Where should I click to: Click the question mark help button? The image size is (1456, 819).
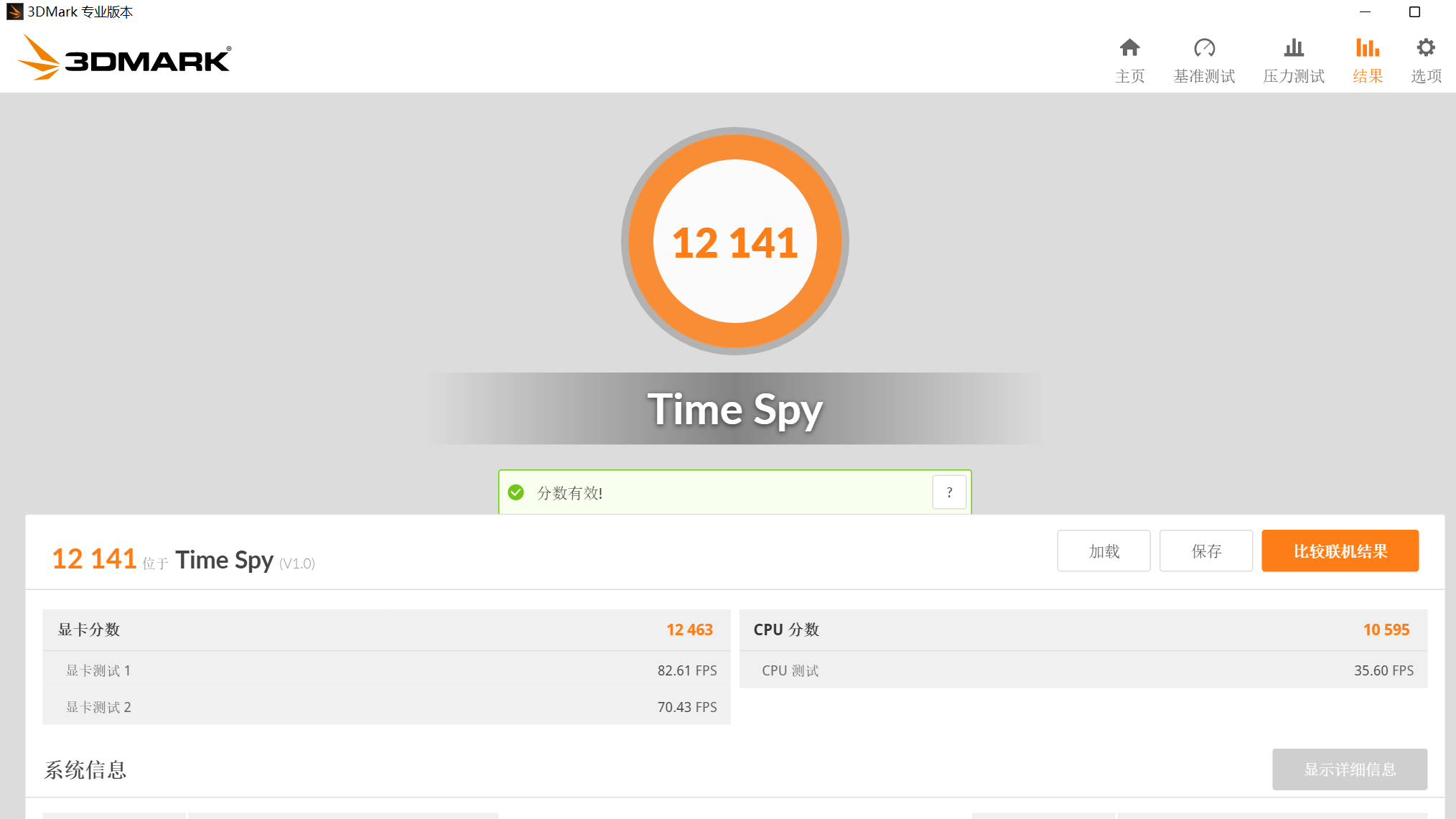pyautogui.click(x=949, y=492)
